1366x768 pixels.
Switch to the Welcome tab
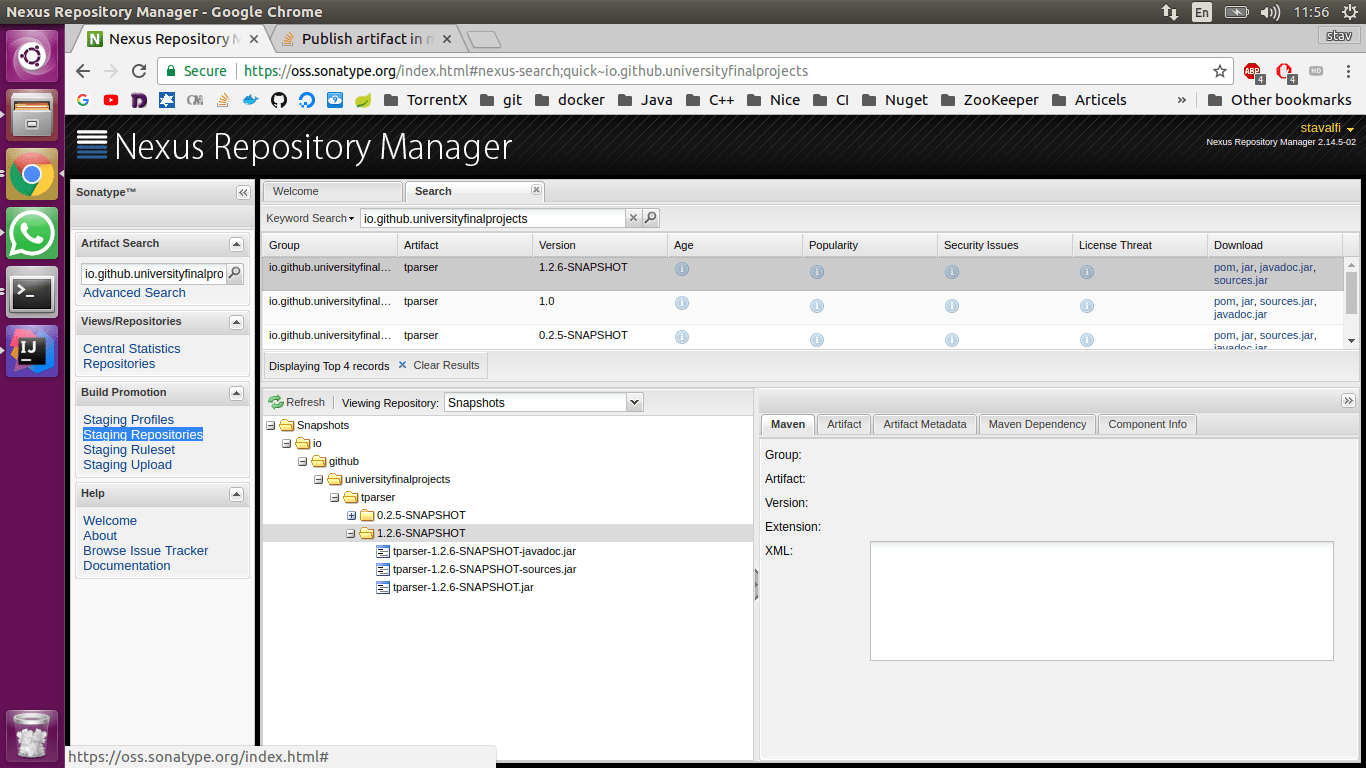click(332, 191)
